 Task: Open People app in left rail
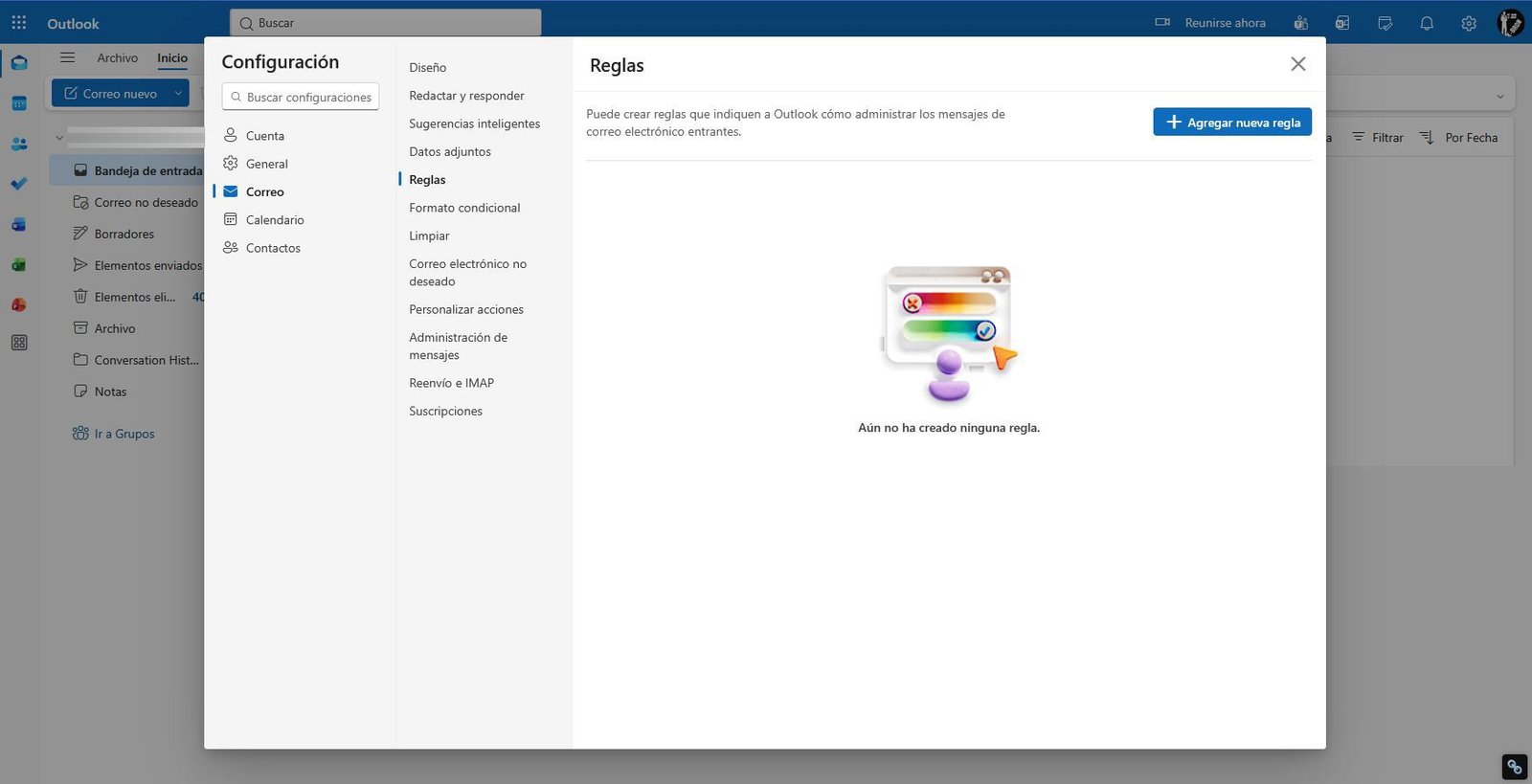tap(19, 144)
